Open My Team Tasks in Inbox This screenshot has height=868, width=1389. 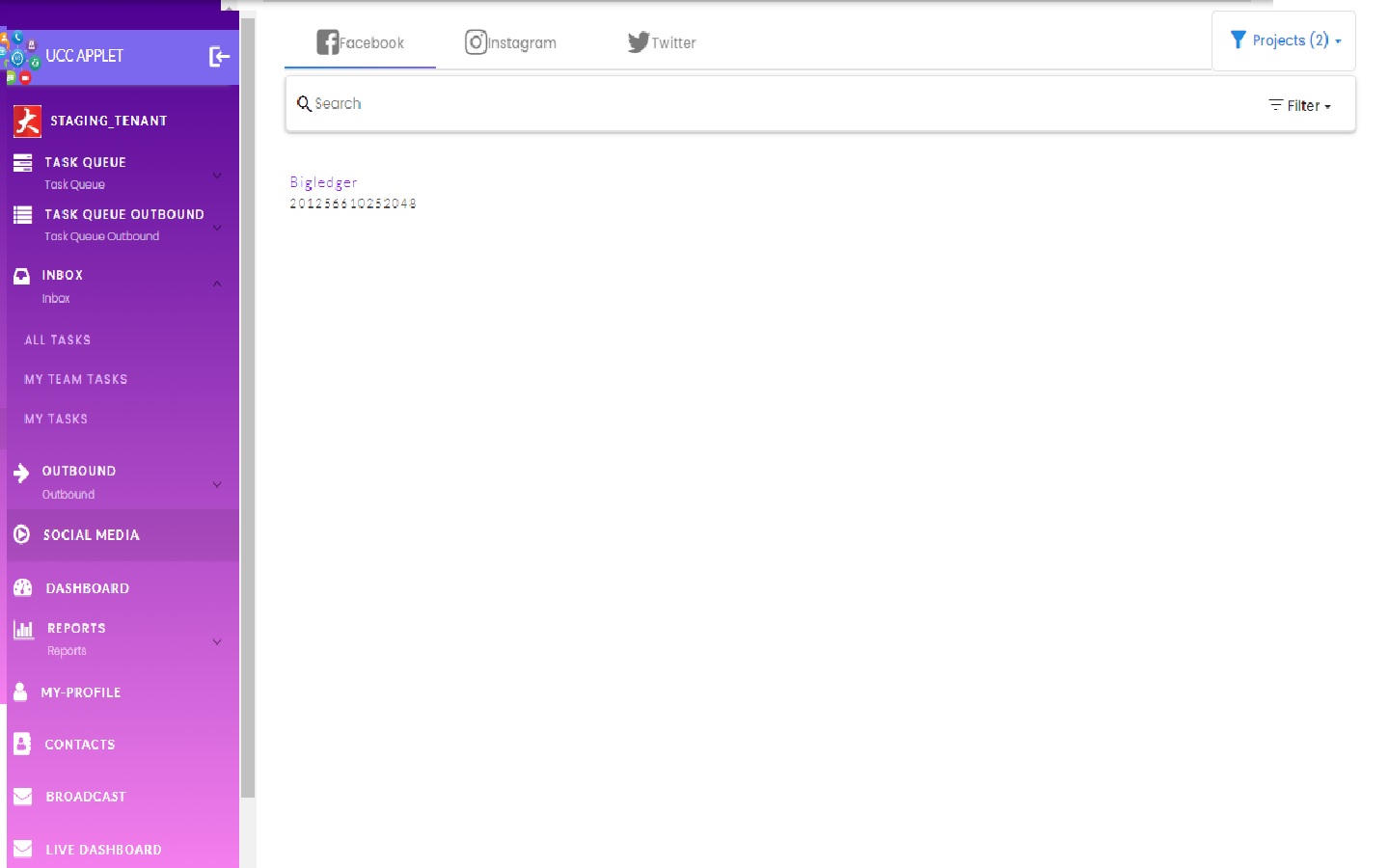click(76, 379)
